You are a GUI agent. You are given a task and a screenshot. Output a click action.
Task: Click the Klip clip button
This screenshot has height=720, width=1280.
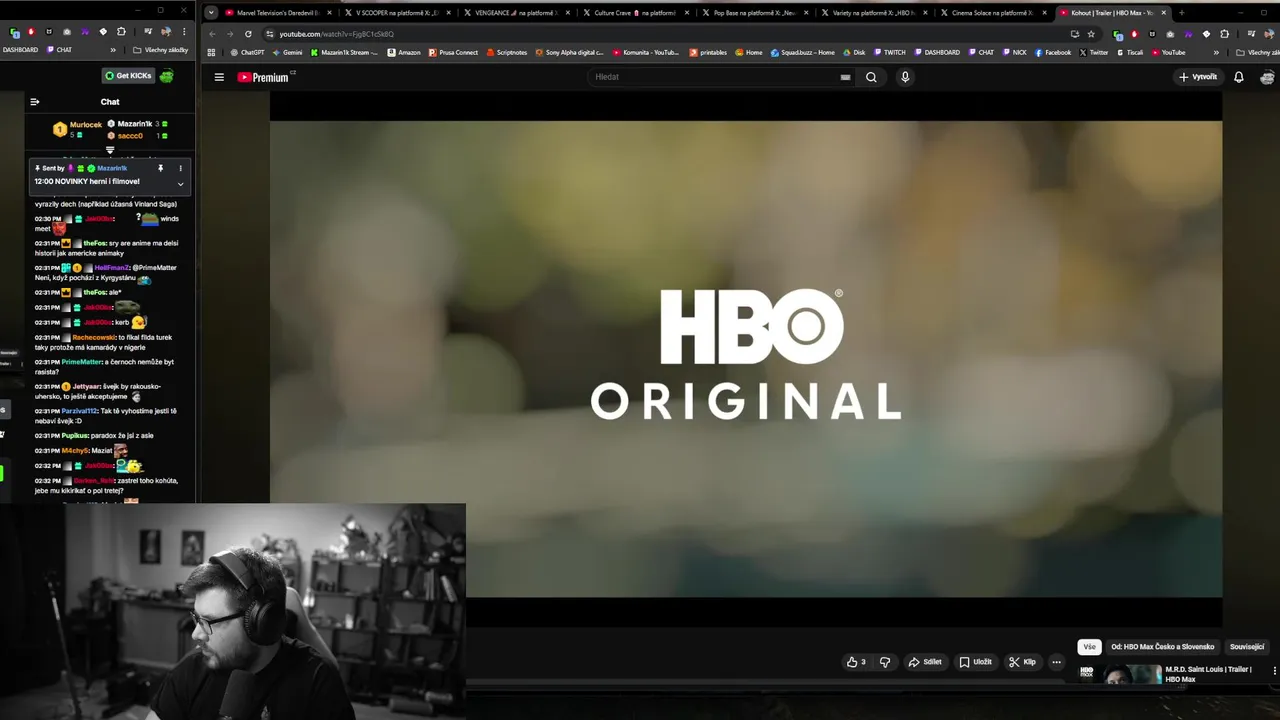click(1022, 662)
